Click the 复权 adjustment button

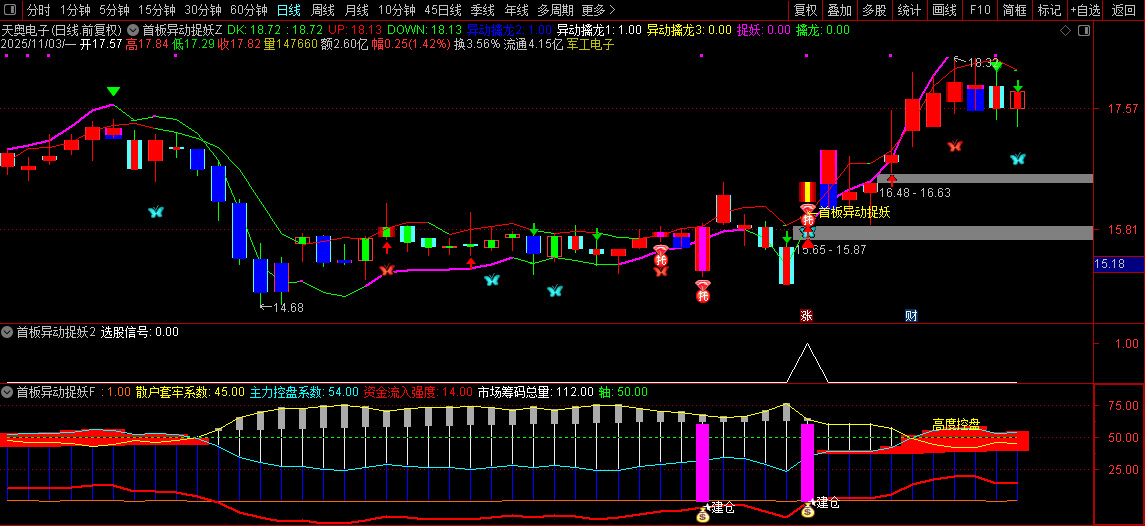click(x=805, y=10)
